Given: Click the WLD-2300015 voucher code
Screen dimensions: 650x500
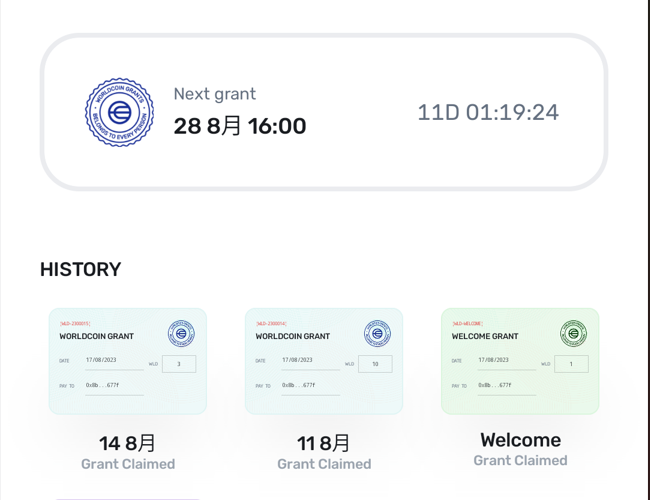Looking at the screenshot, I should 75,323.
